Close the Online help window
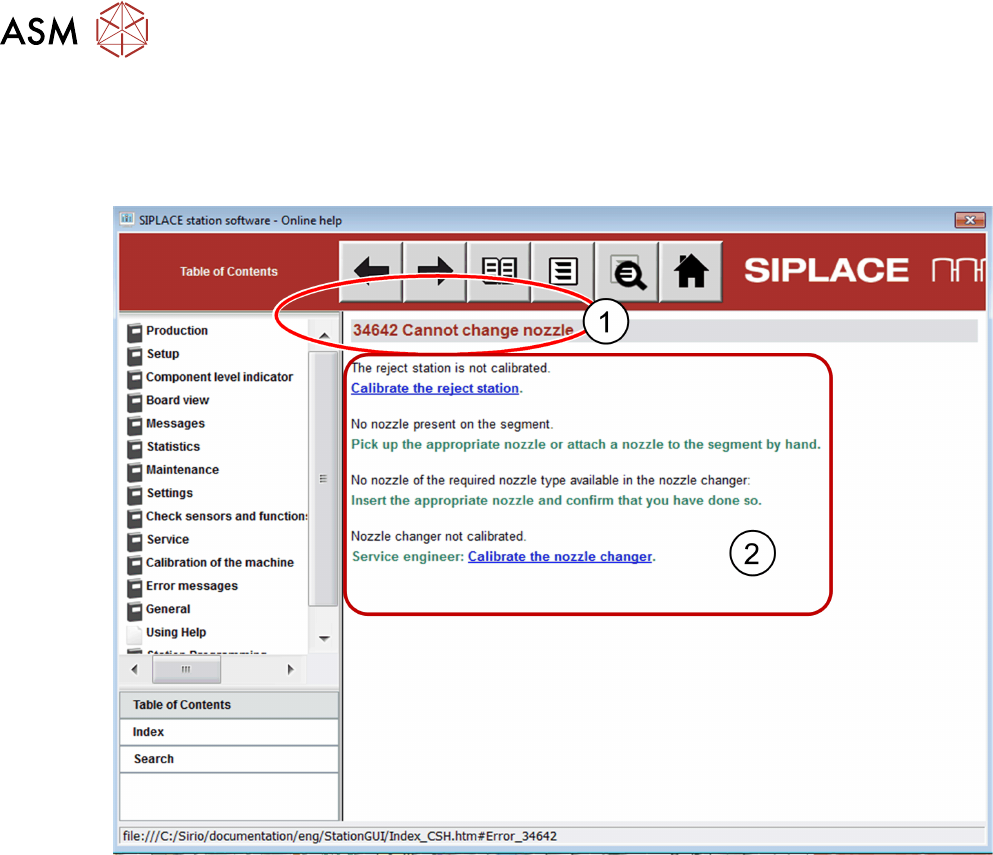Image resolution: width=993 pixels, height=855 pixels. coord(970,220)
